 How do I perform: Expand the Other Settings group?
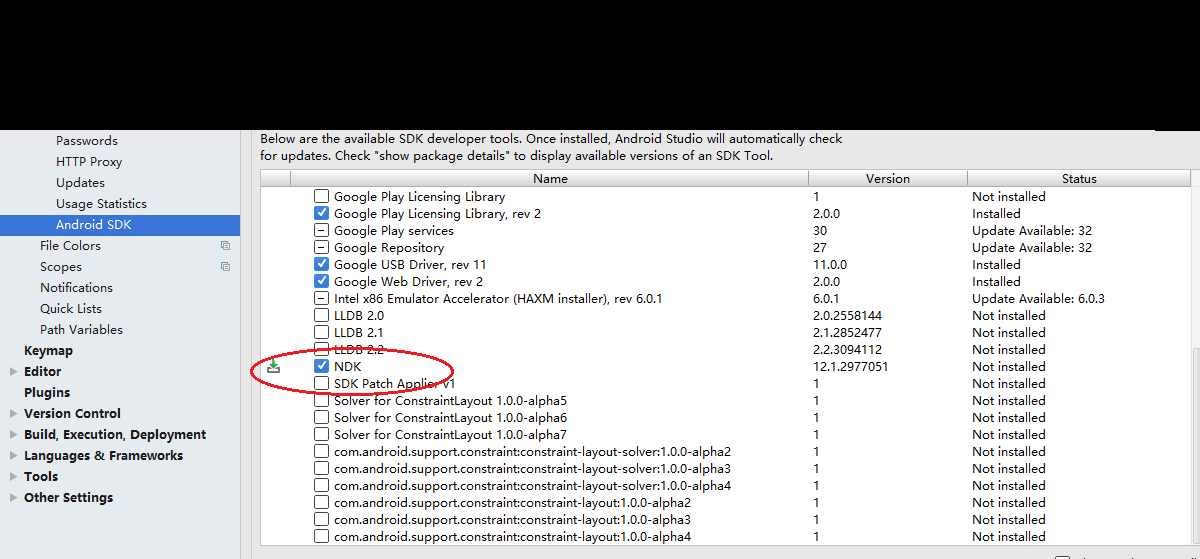(x=13, y=498)
